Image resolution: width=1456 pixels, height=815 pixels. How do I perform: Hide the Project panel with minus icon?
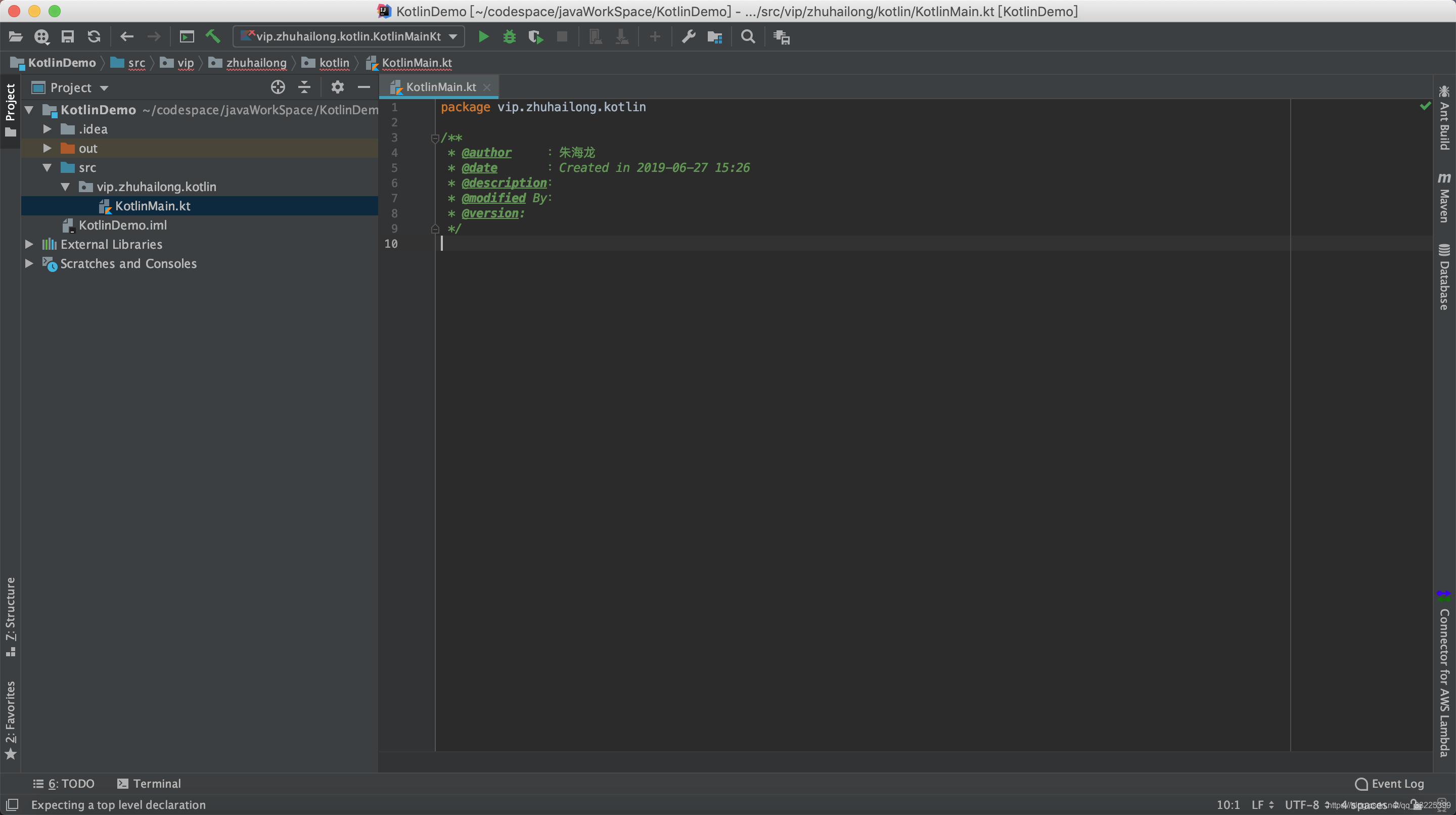click(x=364, y=87)
